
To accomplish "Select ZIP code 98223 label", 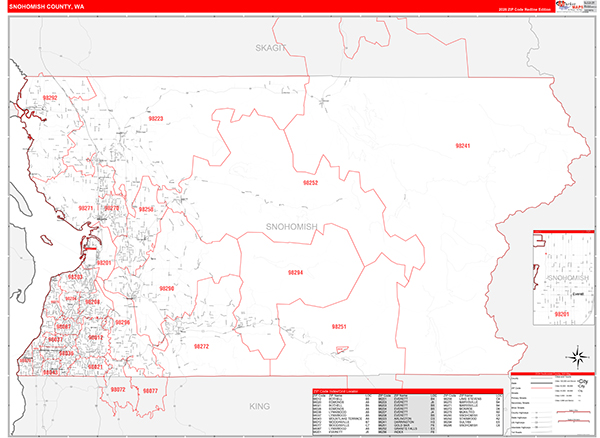I will tap(156, 119).
